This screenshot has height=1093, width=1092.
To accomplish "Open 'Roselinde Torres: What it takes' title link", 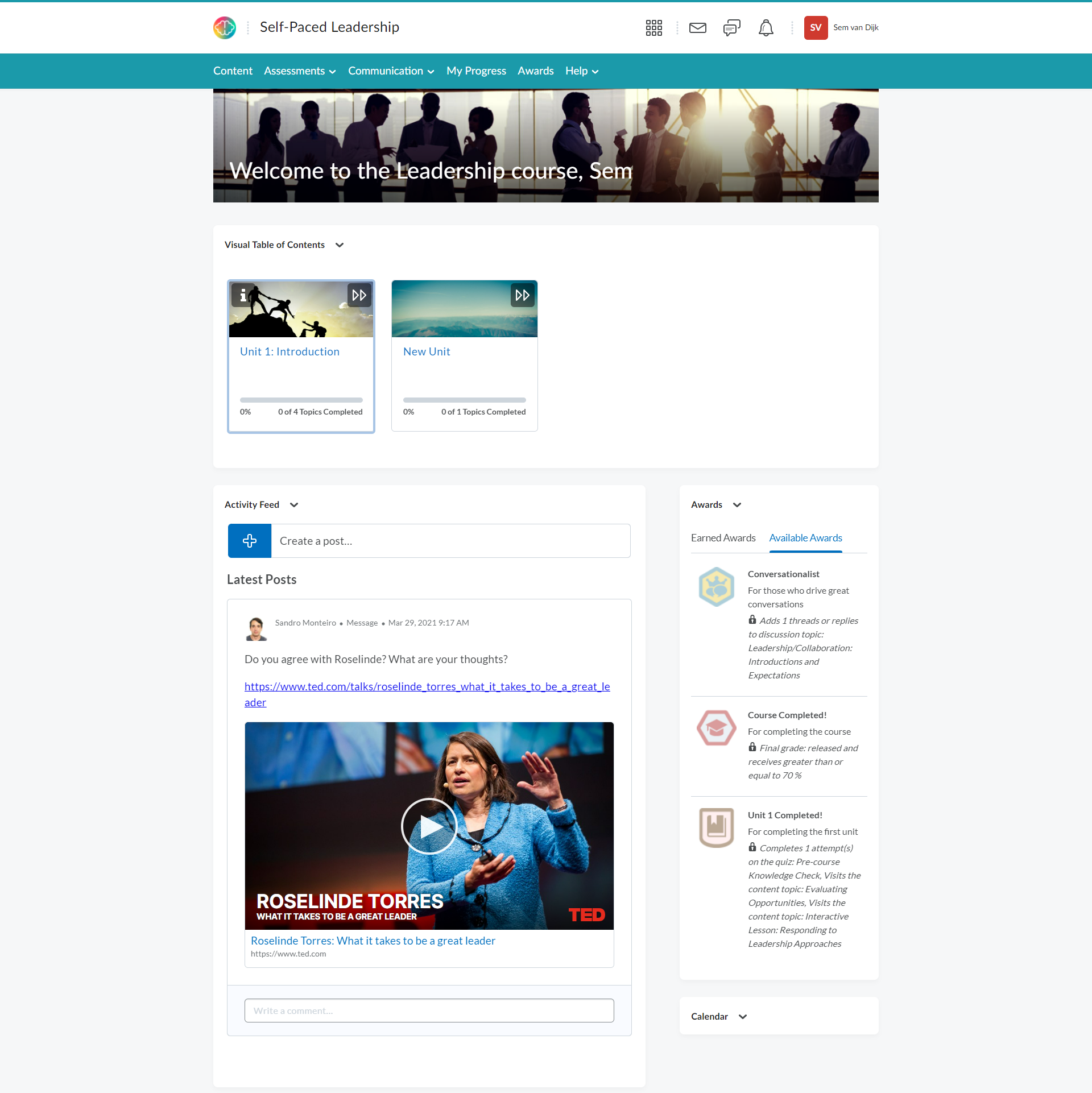I will 373,941.
